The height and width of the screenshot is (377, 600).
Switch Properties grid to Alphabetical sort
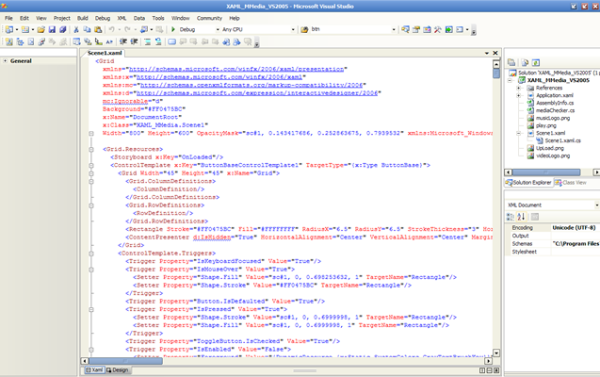(x=521, y=217)
